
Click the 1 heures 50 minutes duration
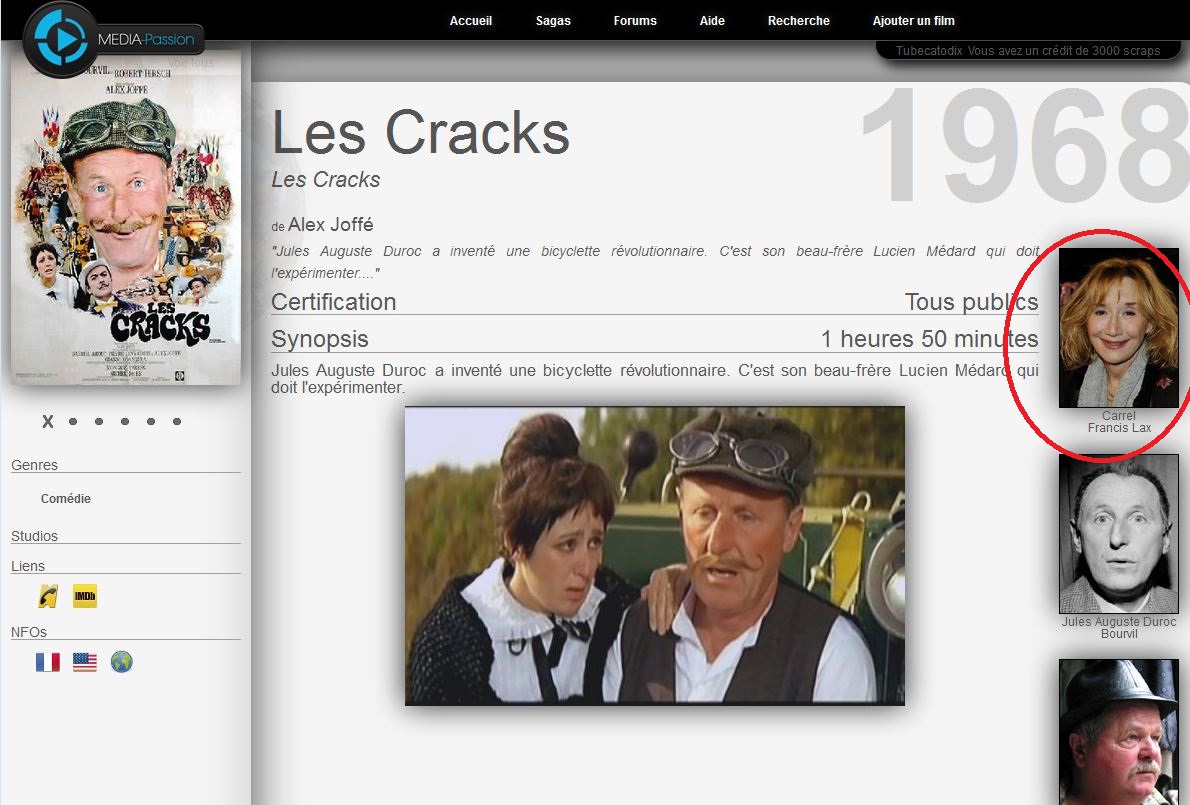tap(930, 338)
